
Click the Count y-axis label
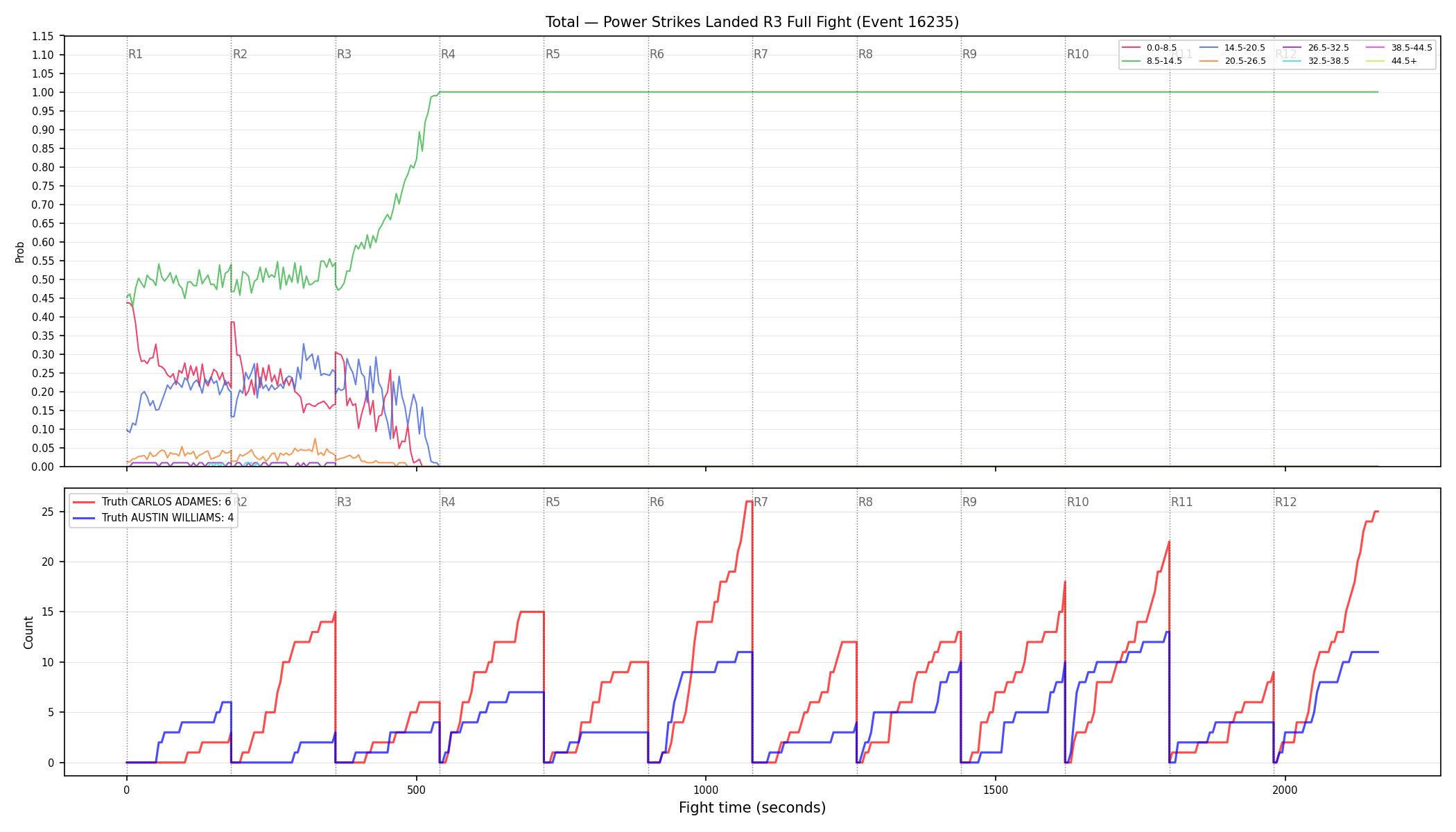(x=28, y=632)
